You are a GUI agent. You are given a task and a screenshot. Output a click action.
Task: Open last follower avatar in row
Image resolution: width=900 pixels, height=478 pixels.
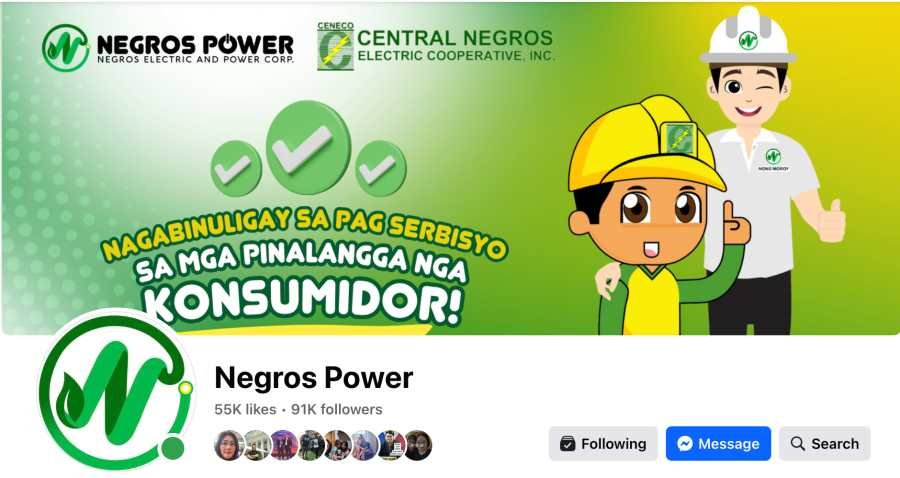tap(417, 445)
